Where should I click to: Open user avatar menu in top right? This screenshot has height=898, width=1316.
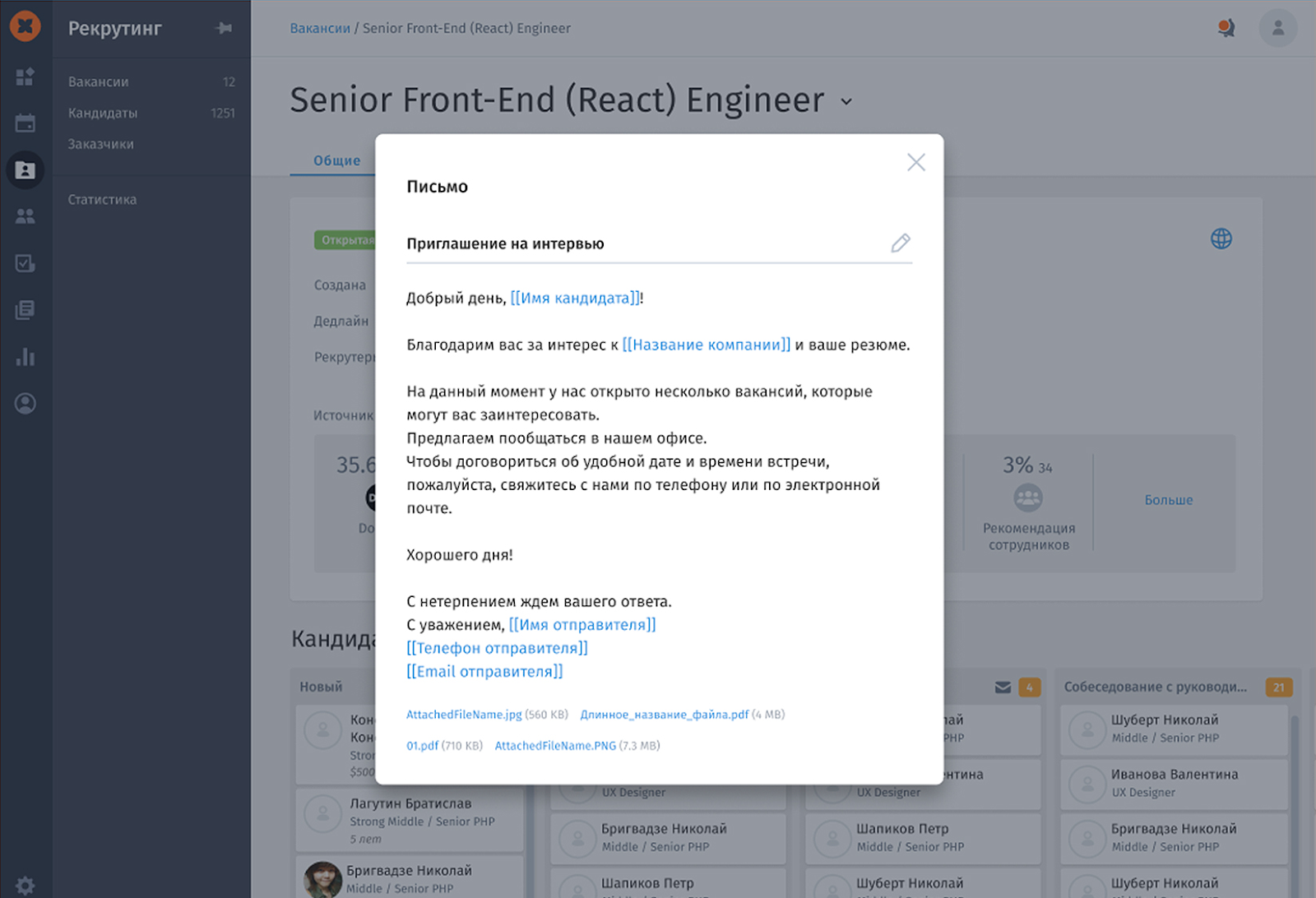tap(1277, 28)
